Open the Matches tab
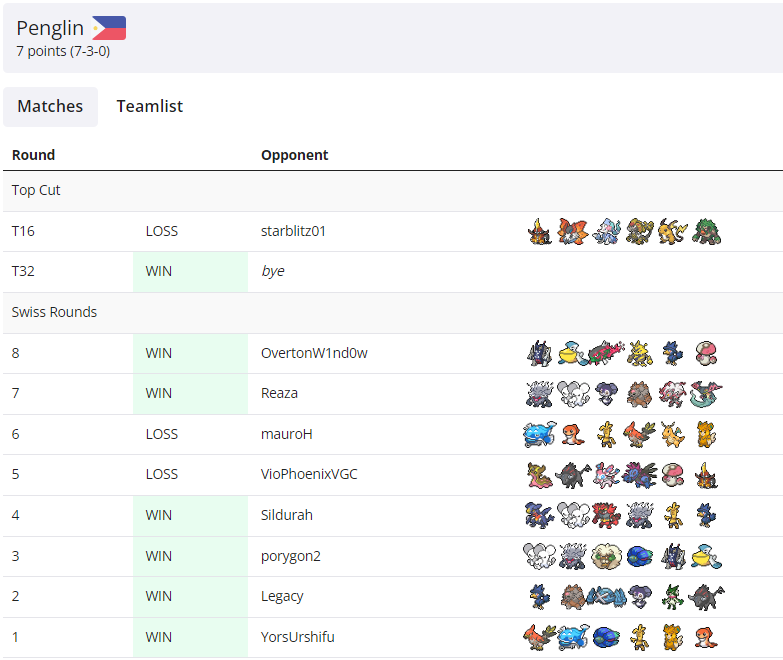Screen dimensions: 783x660 pos(50,106)
